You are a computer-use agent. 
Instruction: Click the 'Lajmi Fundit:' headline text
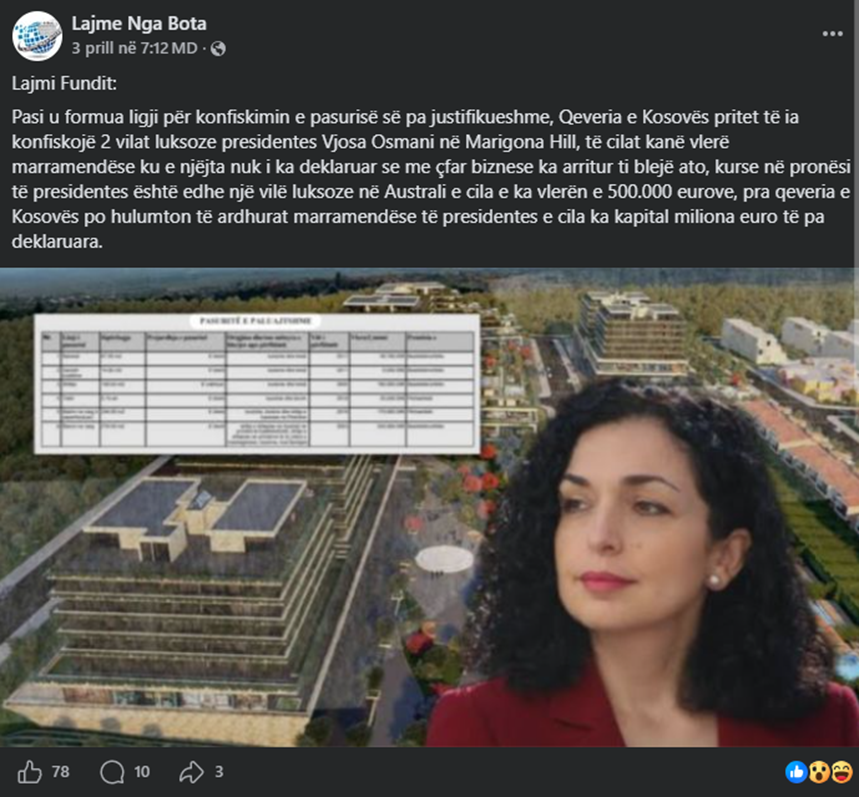64,84
